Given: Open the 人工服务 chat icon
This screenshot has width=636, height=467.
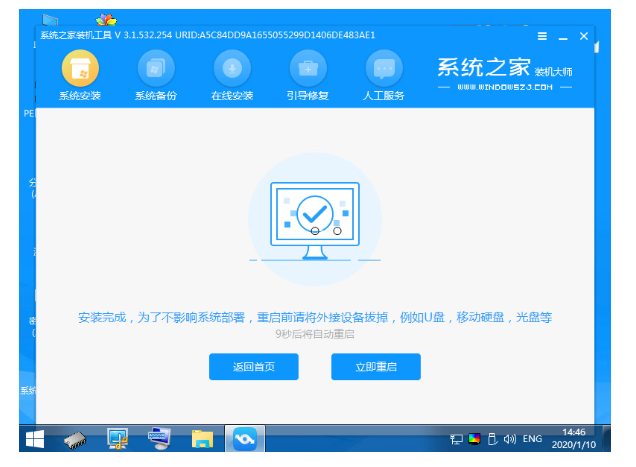Looking at the screenshot, I should tap(384, 69).
